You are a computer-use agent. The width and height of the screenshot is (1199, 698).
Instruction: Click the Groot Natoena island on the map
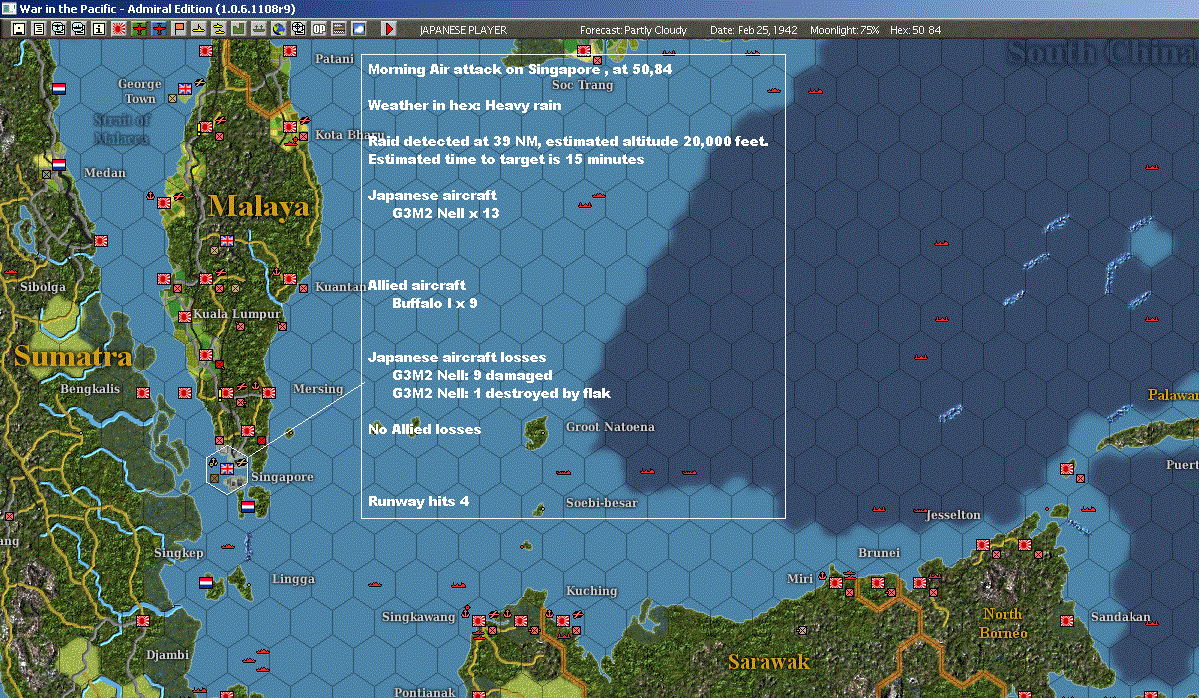point(536,433)
